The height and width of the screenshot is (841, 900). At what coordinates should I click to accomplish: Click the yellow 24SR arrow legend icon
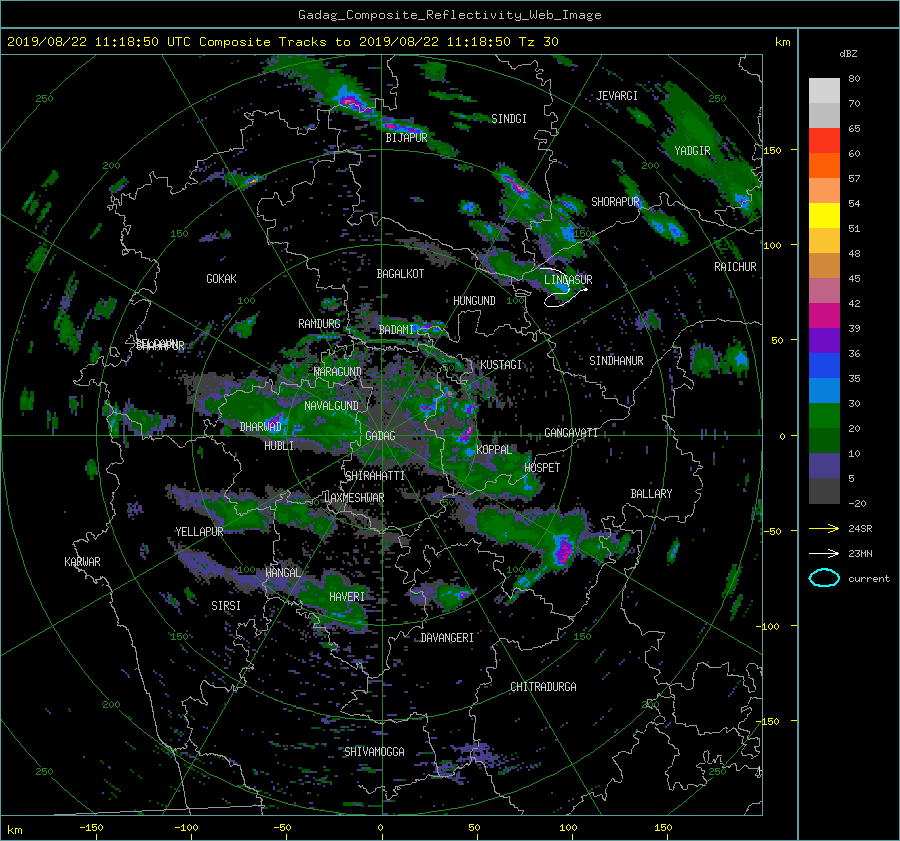pyautogui.click(x=824, y=528)
